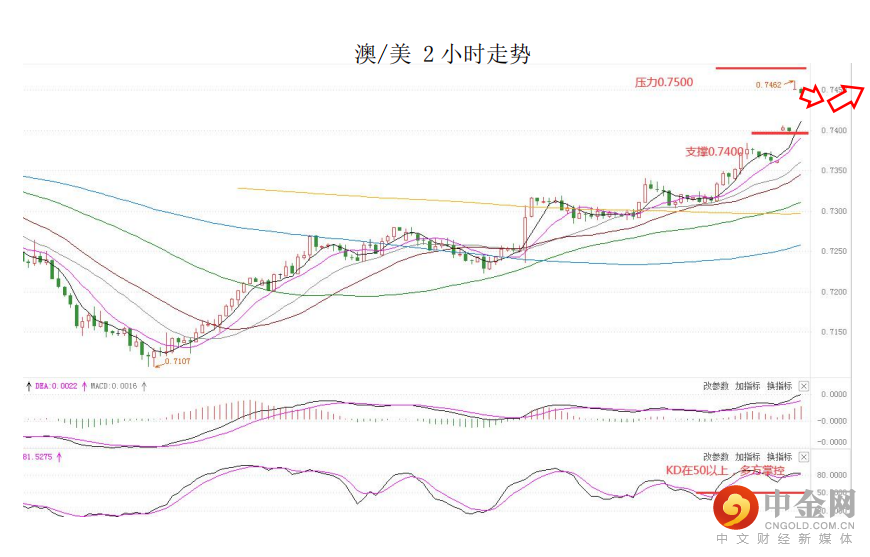Click the magenta arrow next to 81.5275
The width and height of the screenshot is (870, 557).
tap(59, 457)
